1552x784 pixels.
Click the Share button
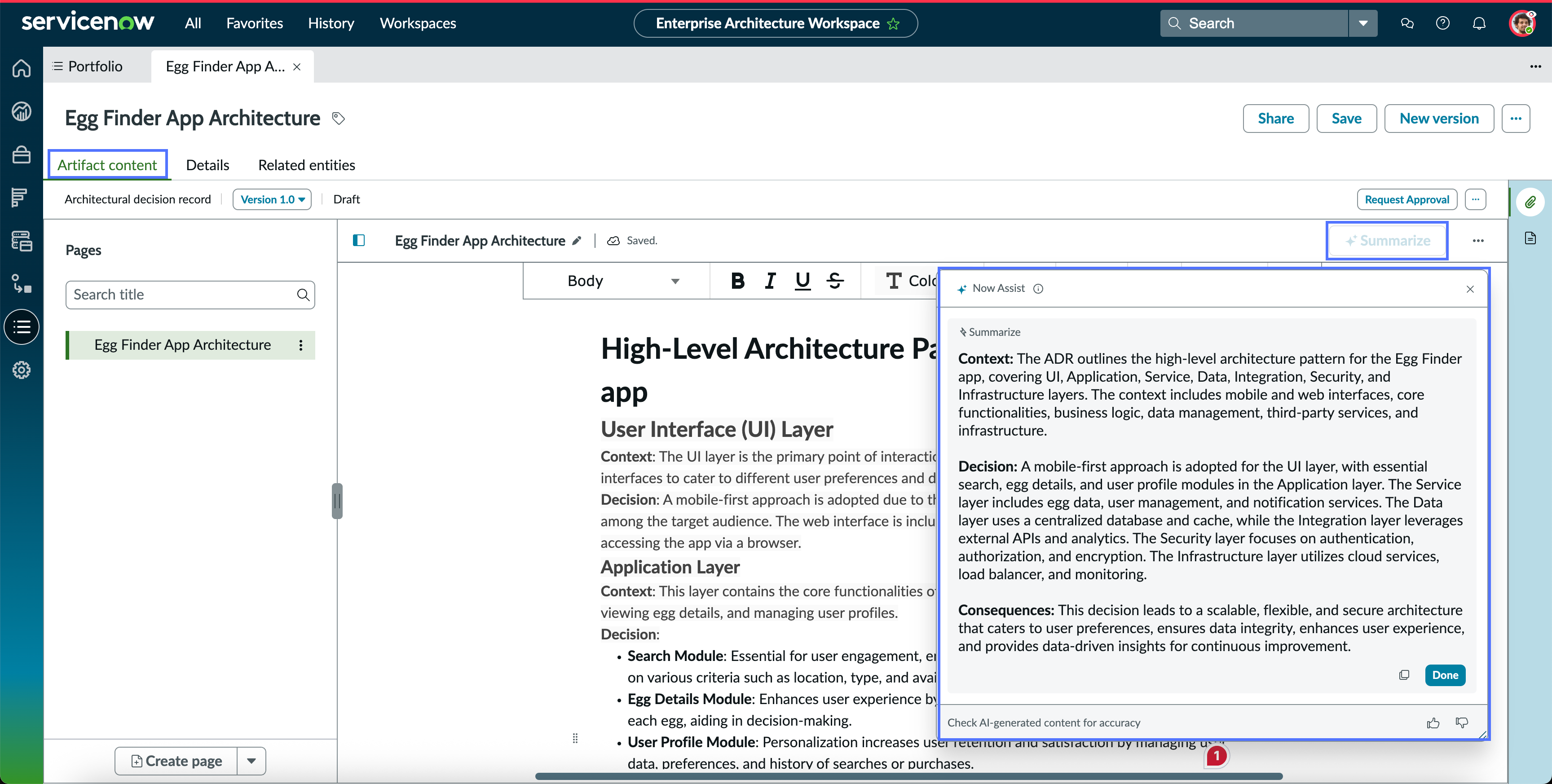[1275, 119]
